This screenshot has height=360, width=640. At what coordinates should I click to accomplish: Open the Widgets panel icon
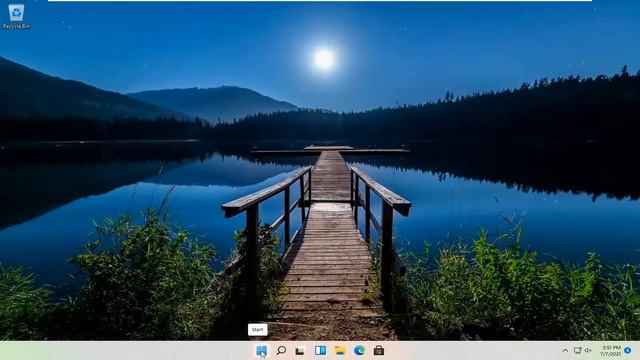[x=320, y=350]
